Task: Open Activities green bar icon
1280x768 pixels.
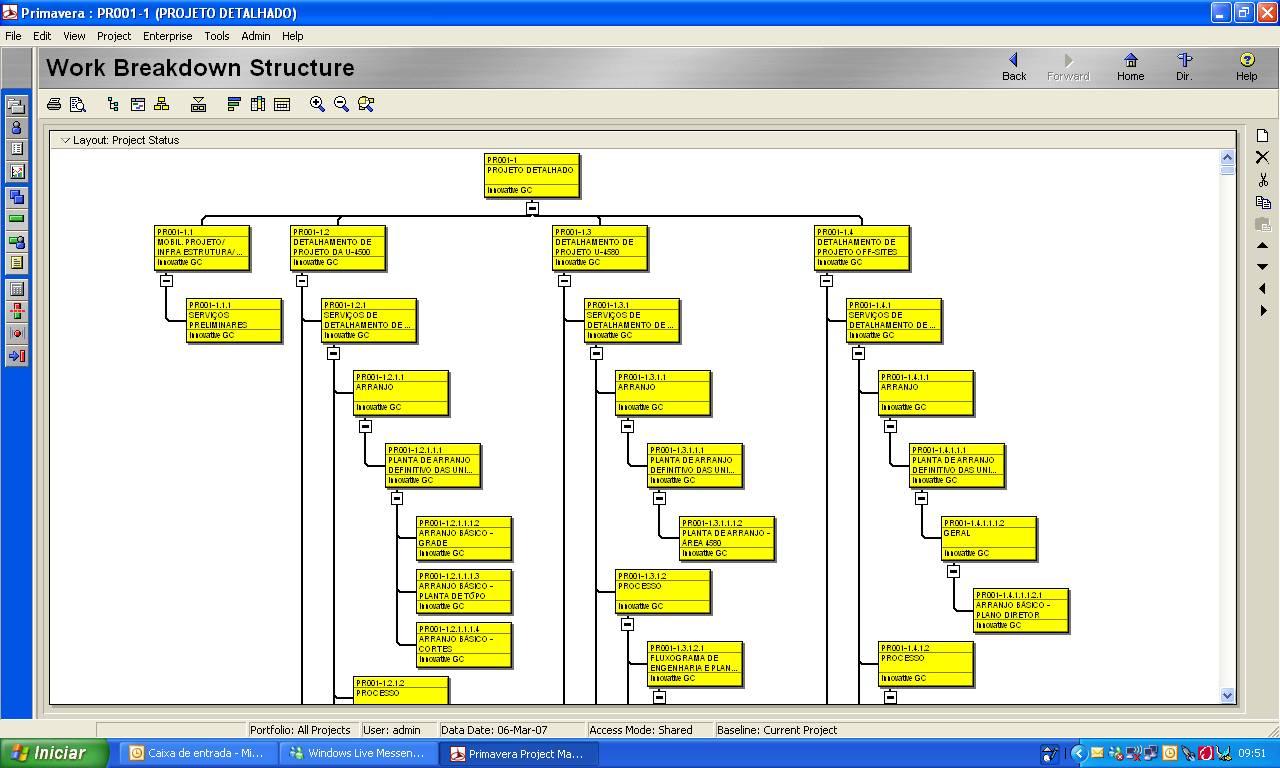Action: click(16, 219)
